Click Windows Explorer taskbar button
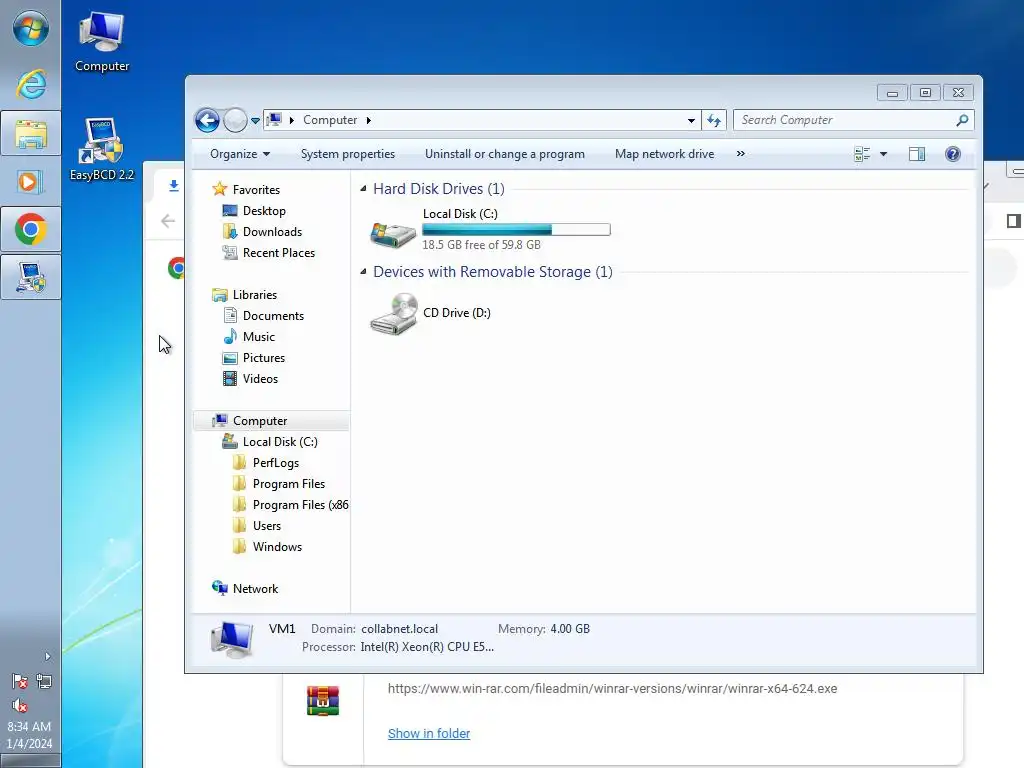Screen dimensions: 1024x768 [31, 134]
